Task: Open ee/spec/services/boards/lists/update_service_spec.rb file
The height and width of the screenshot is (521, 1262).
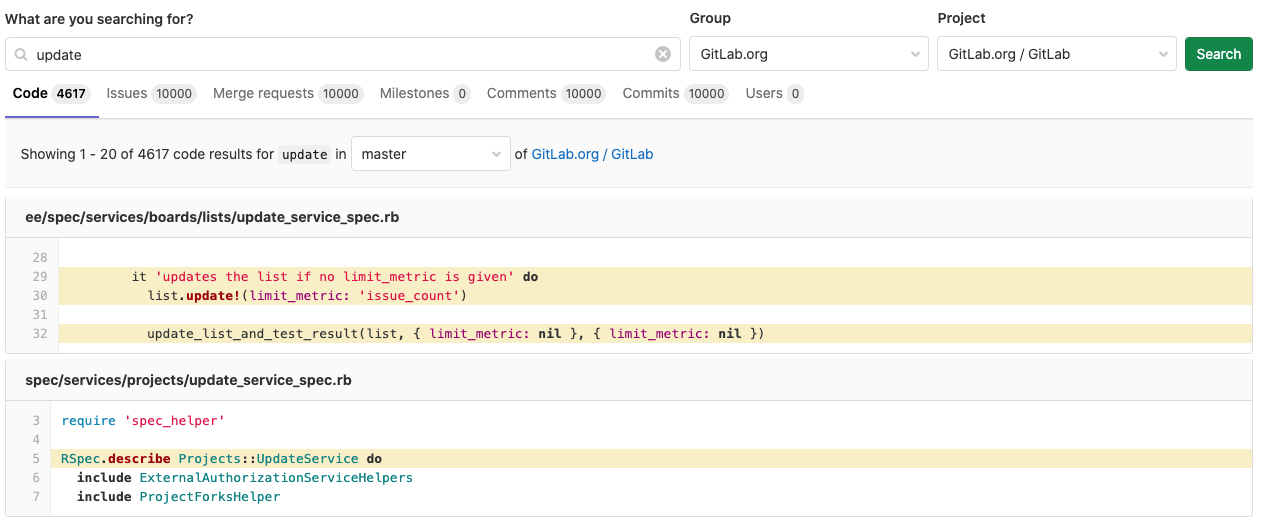Action: click(212, 217)
